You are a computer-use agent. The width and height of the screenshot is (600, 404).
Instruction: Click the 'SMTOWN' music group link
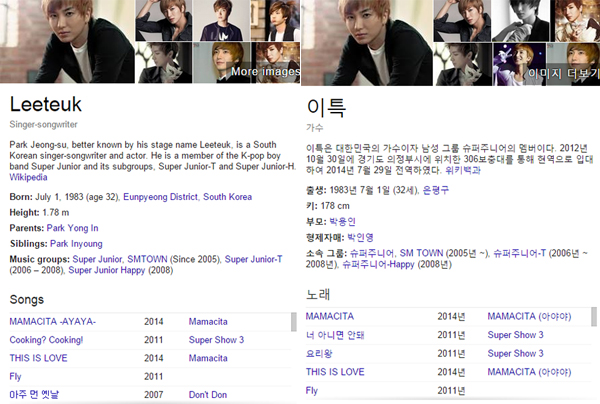[x=148, y=259]
